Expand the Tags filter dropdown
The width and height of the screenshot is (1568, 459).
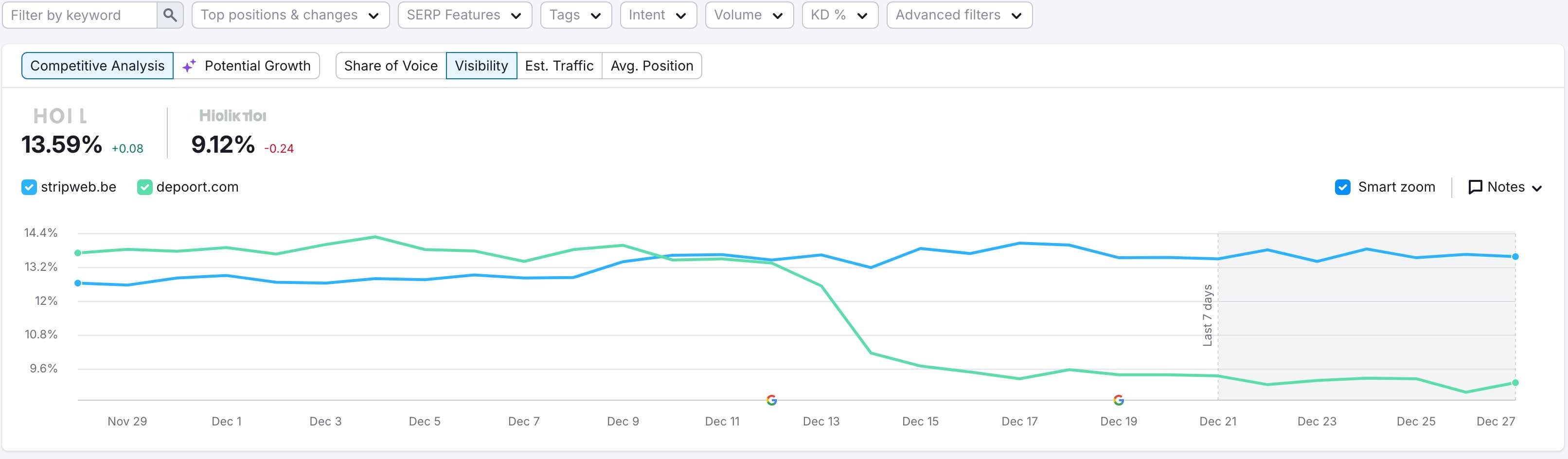pos(575,15)
